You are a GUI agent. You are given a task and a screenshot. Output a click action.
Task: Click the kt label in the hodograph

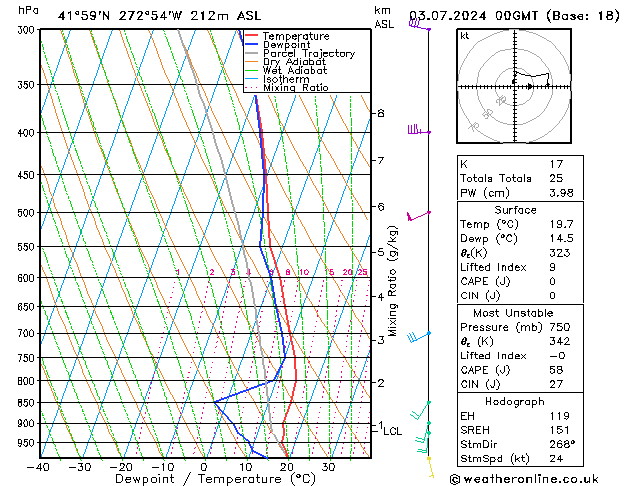[465, 36]
